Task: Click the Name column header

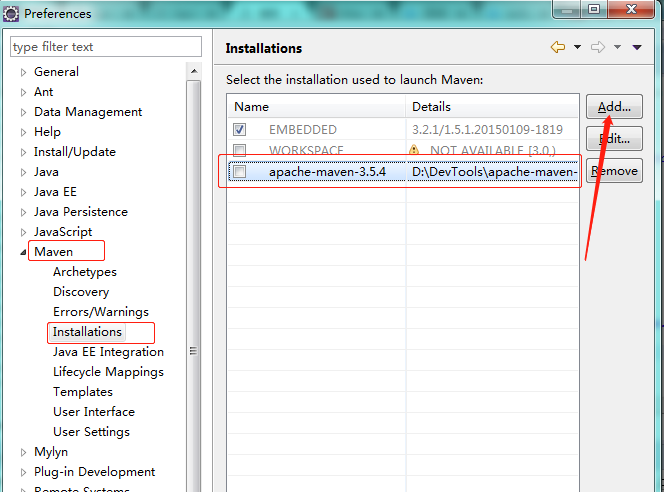Action: click(x=317, y=107)
